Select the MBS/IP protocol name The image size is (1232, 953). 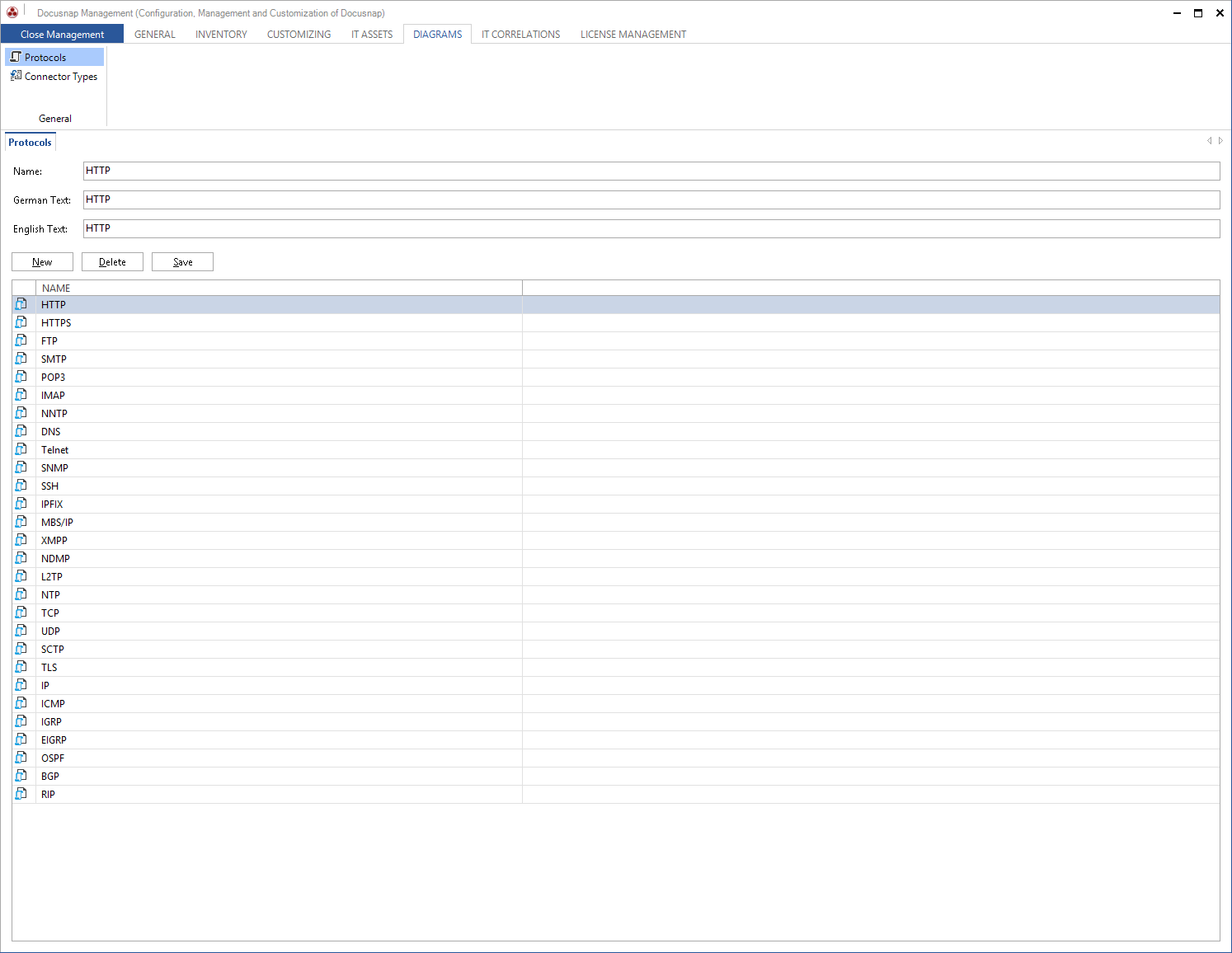click(x=57, y=523)
